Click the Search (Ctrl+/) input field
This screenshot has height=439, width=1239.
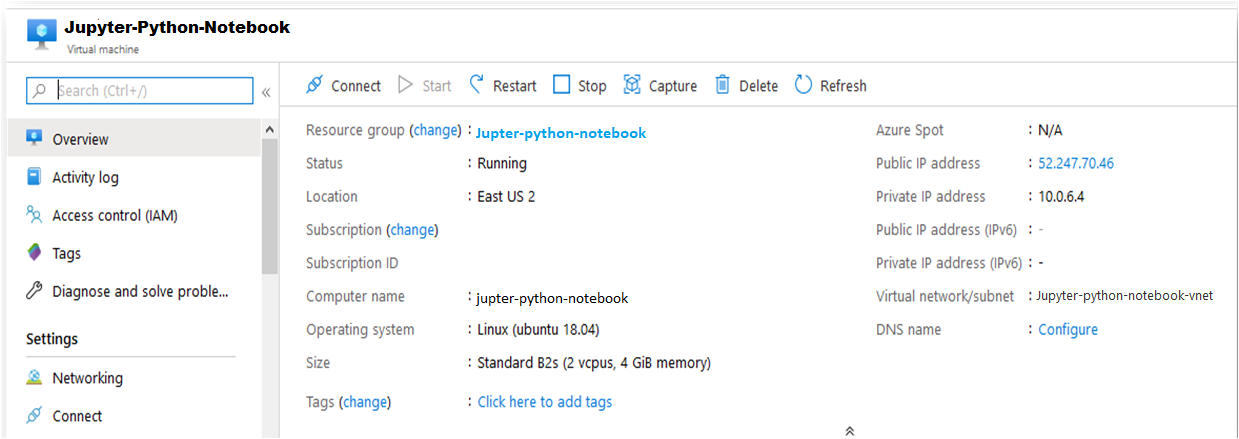(140, 91)
